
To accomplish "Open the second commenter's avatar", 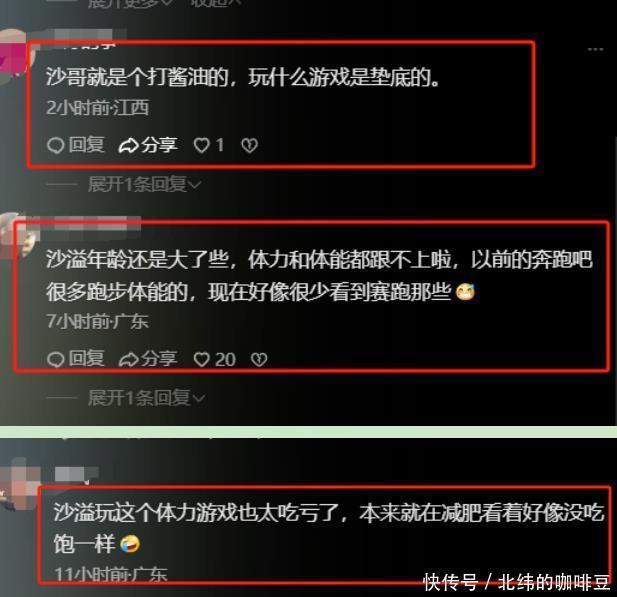I will point(18,237).
